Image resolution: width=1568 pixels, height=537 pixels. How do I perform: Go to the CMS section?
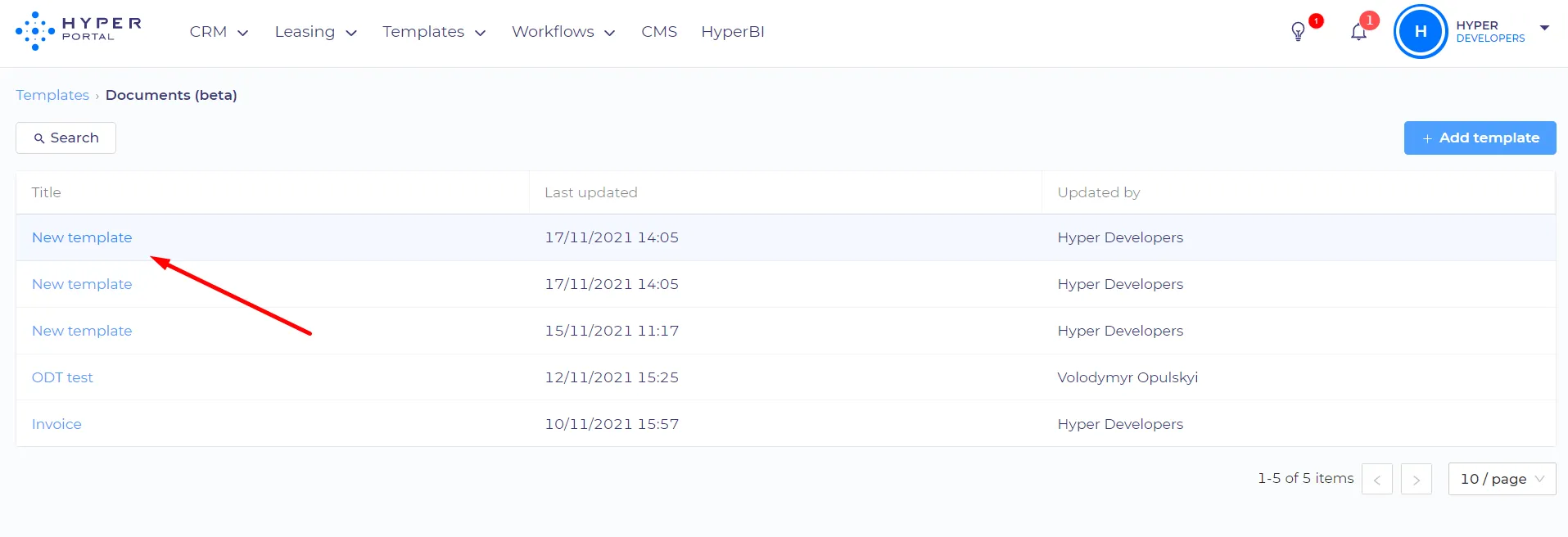click(x=659, y=32)
